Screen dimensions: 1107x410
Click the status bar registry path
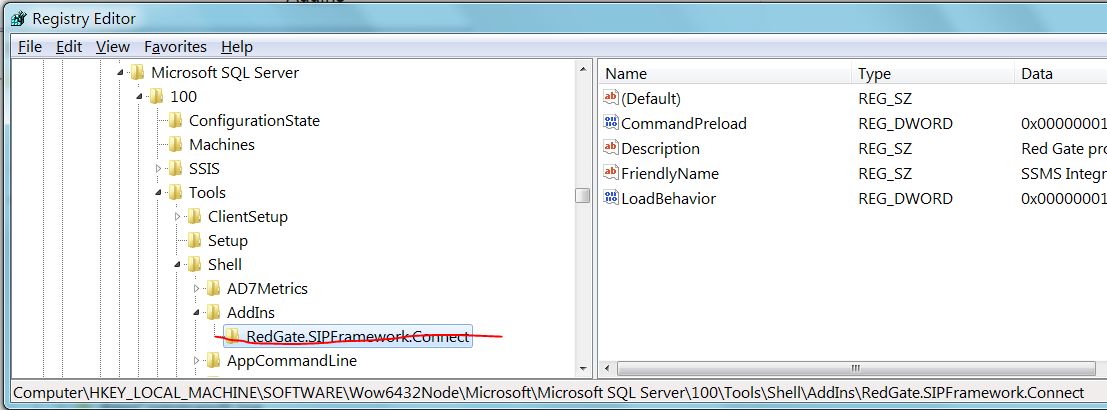tap(549, 392)
